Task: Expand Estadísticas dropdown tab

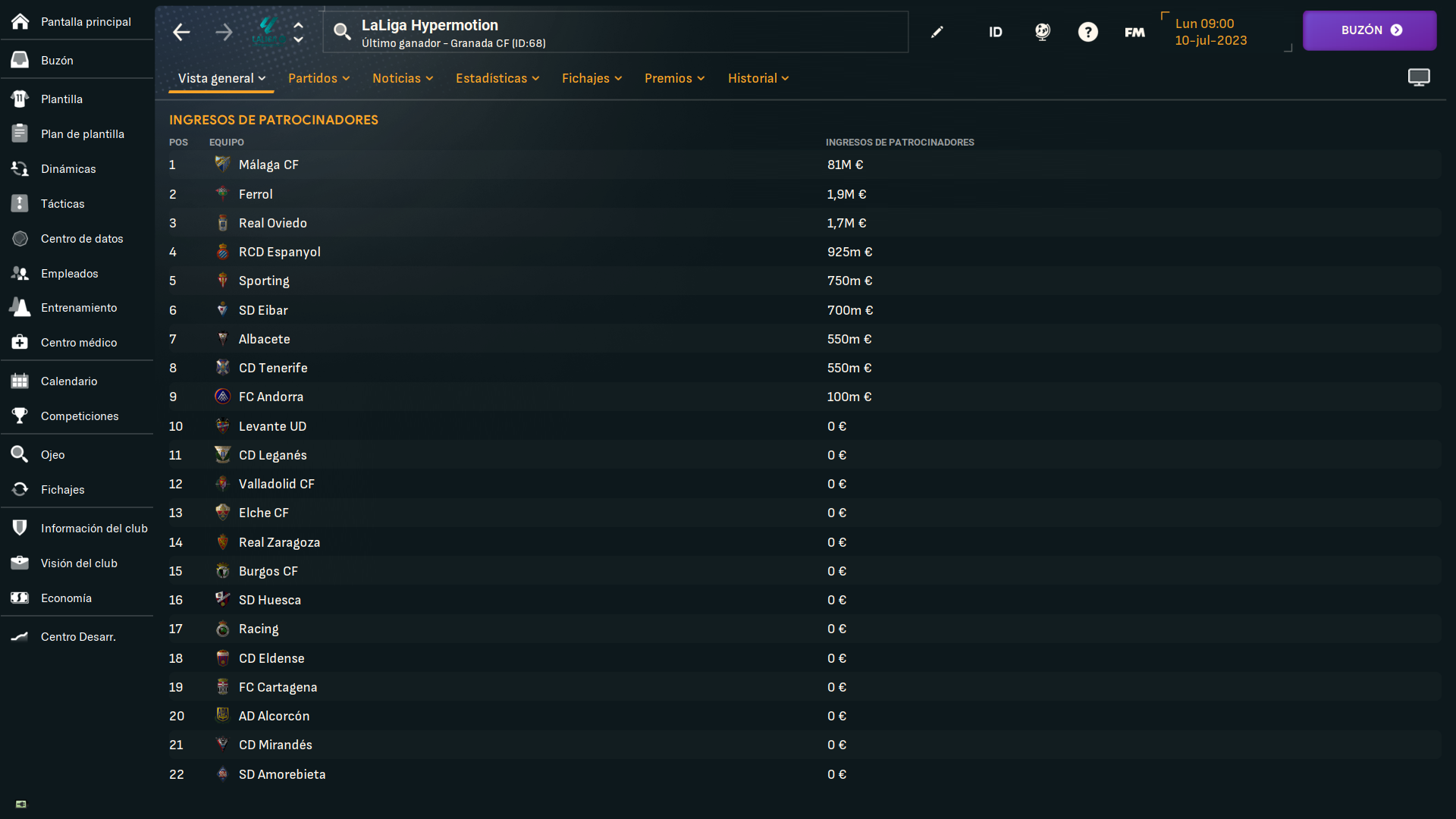Action: click(497, 78)
